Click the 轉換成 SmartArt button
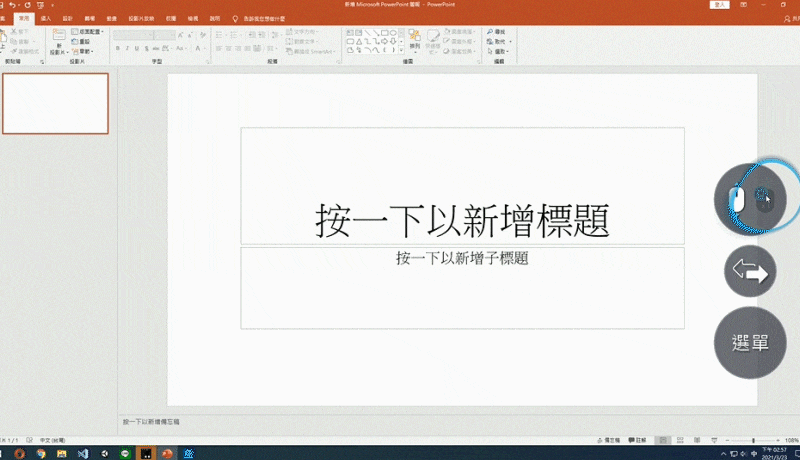 pyautogui.click(x=310, y=51)
